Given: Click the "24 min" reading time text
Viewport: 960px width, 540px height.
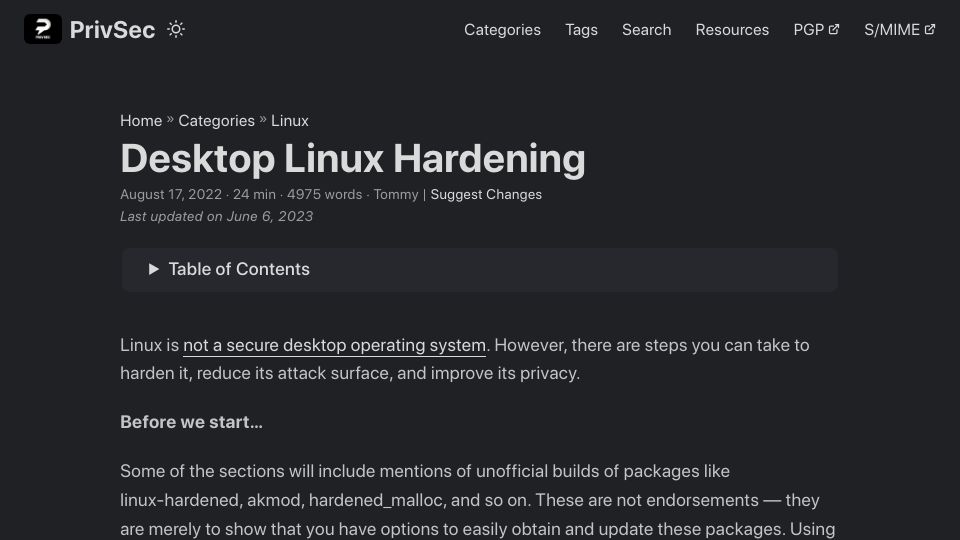Looking at the screenshot, I should tap(254, 195).
